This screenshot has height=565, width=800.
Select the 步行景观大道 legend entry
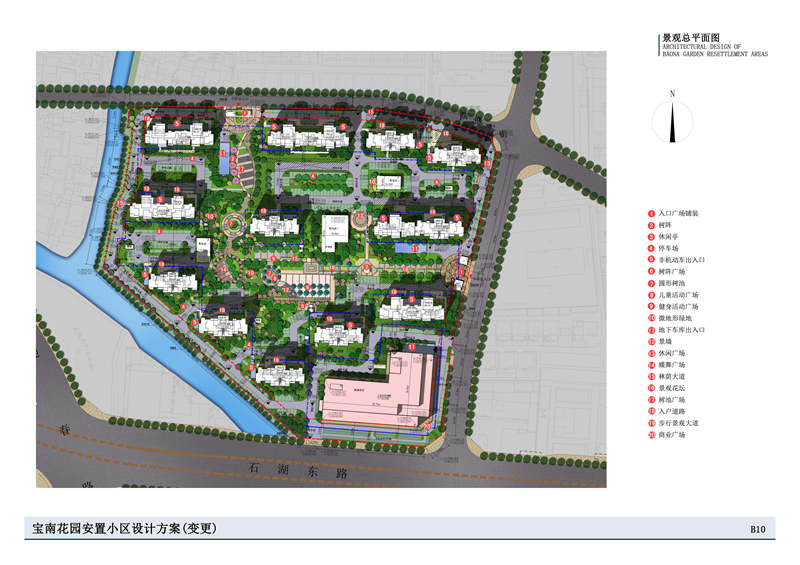pos(682,423)
